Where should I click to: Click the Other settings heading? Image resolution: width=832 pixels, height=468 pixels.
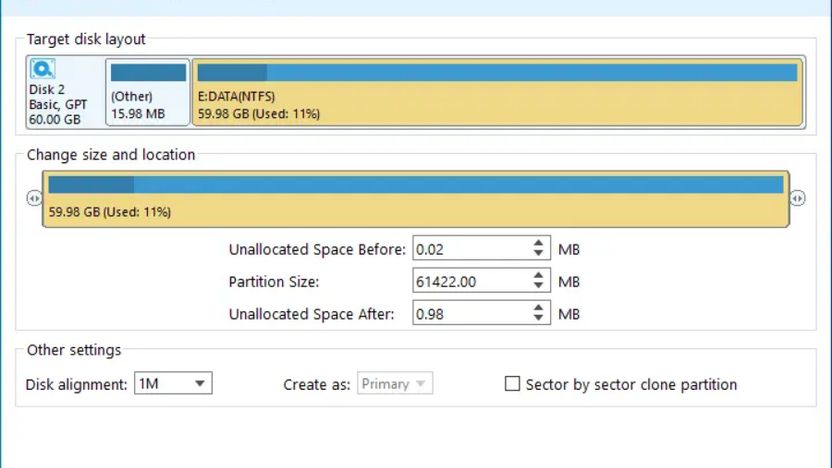(x=74, y=350)
